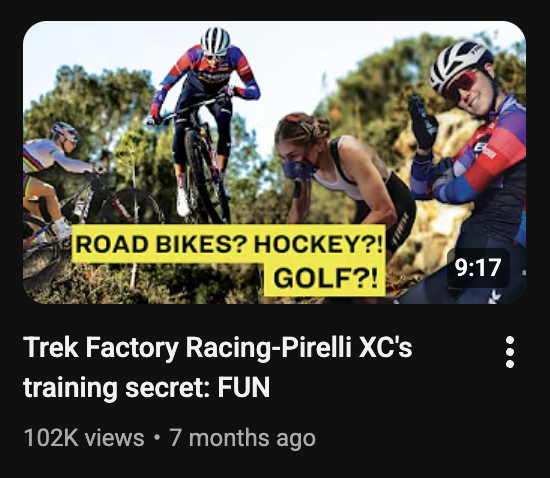This screenshot has width=550, height=478.
Task: Click the white helmet of the right rider
Action: click(x=458, y=63)
